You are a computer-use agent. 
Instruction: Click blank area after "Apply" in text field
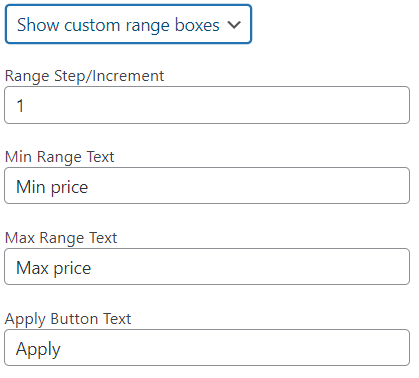235,348
